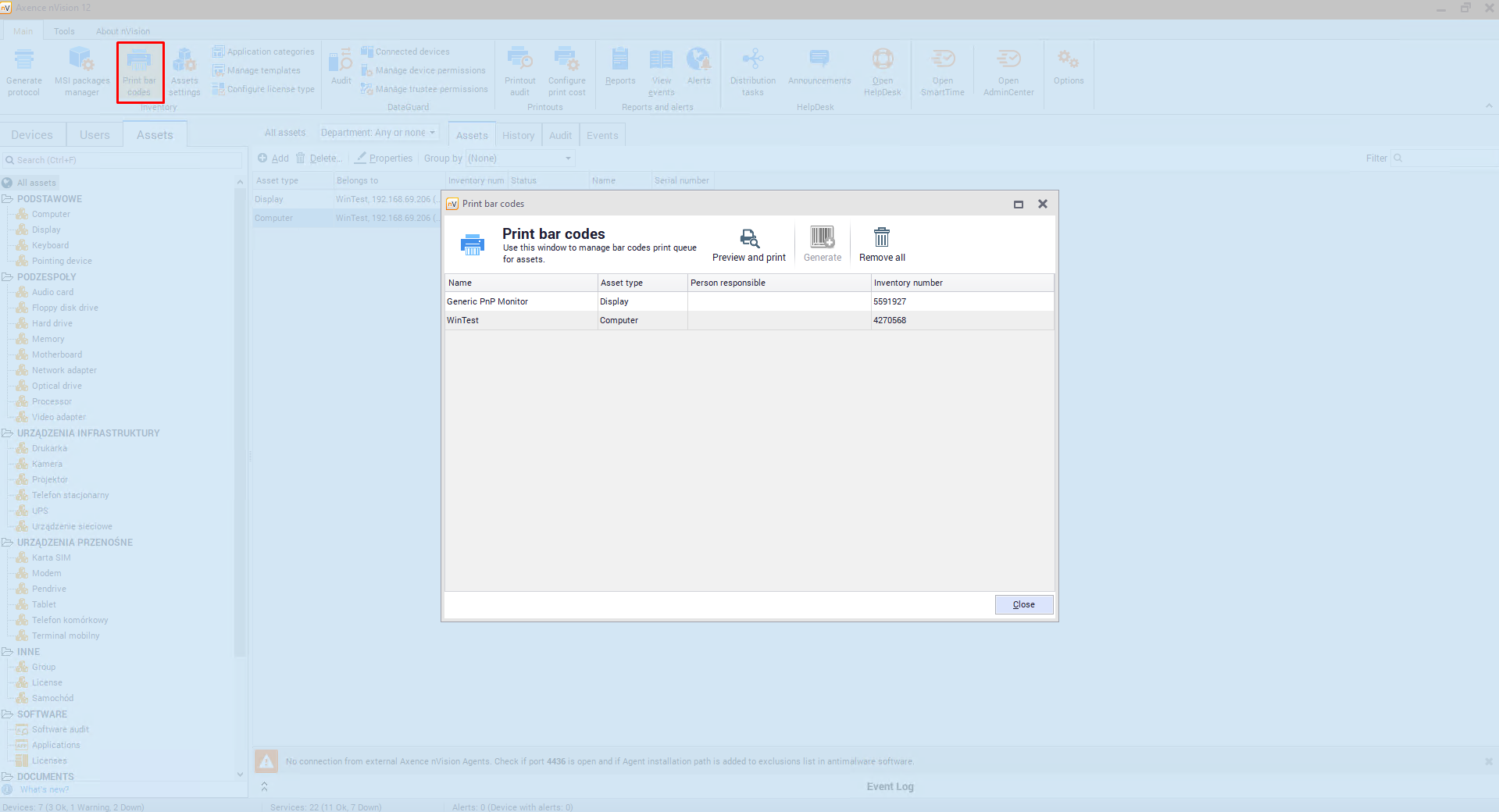Click the Remove all trash icon
1499x812 pixels.
[881, 237]
